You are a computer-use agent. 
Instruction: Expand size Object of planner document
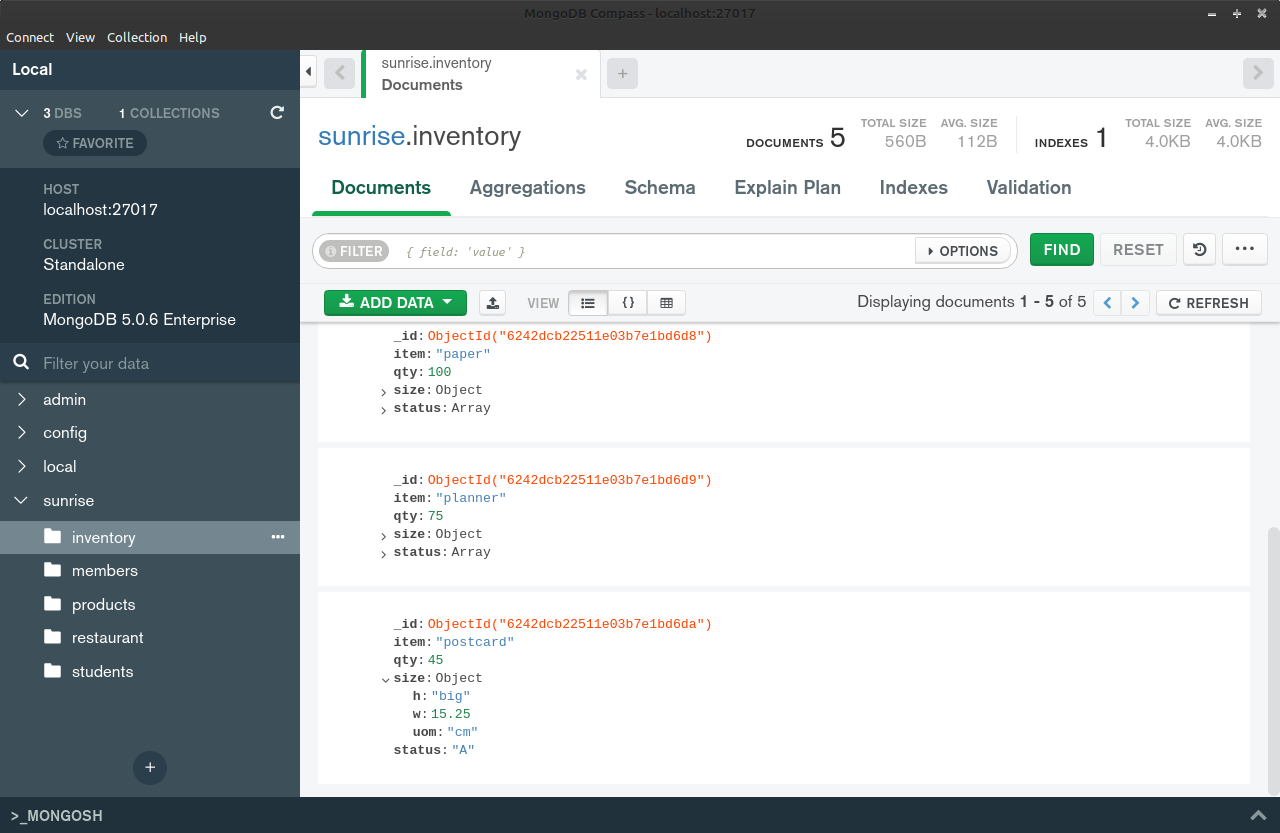(x=384, y=536)
